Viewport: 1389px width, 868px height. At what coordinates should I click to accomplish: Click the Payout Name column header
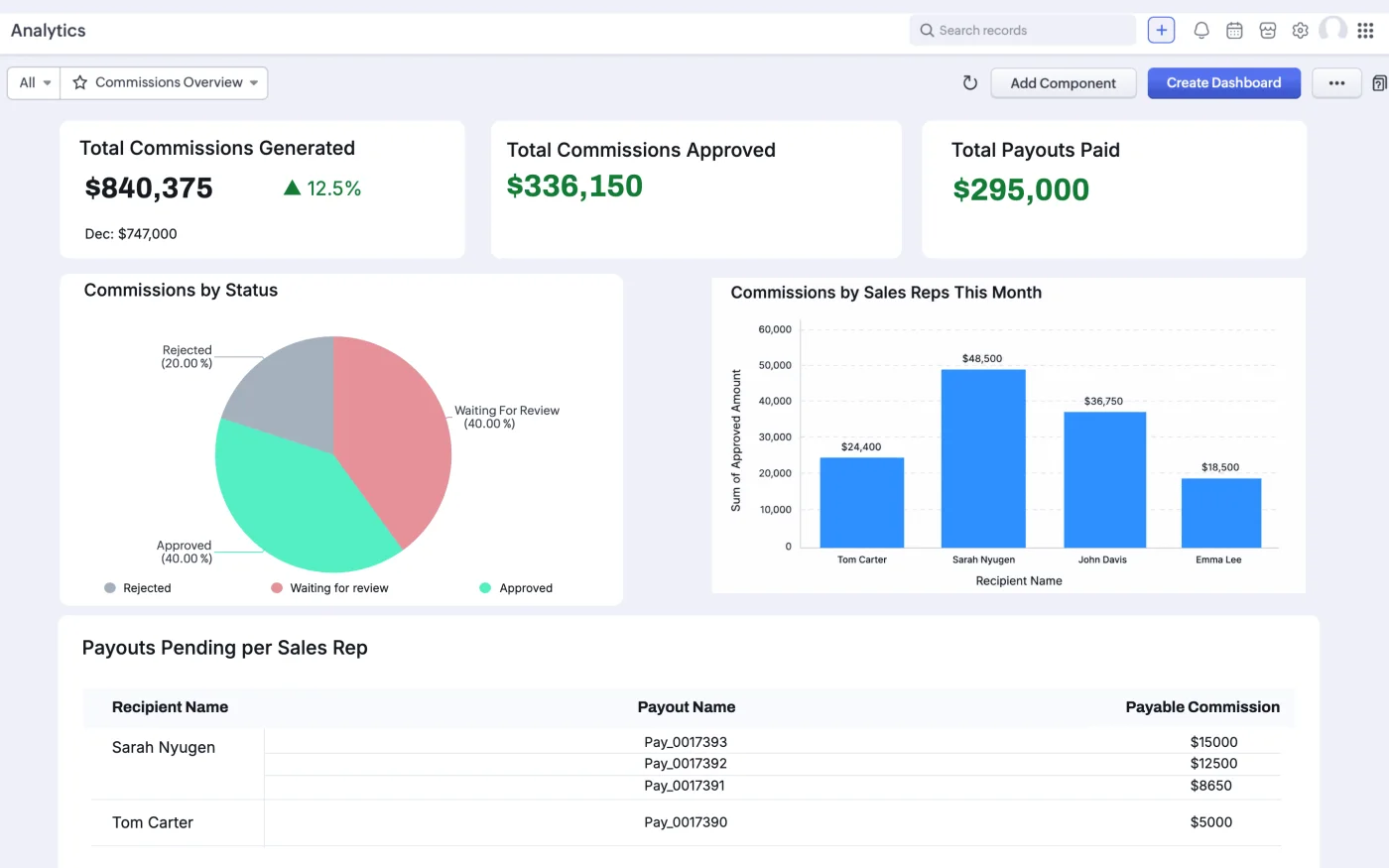687,707
